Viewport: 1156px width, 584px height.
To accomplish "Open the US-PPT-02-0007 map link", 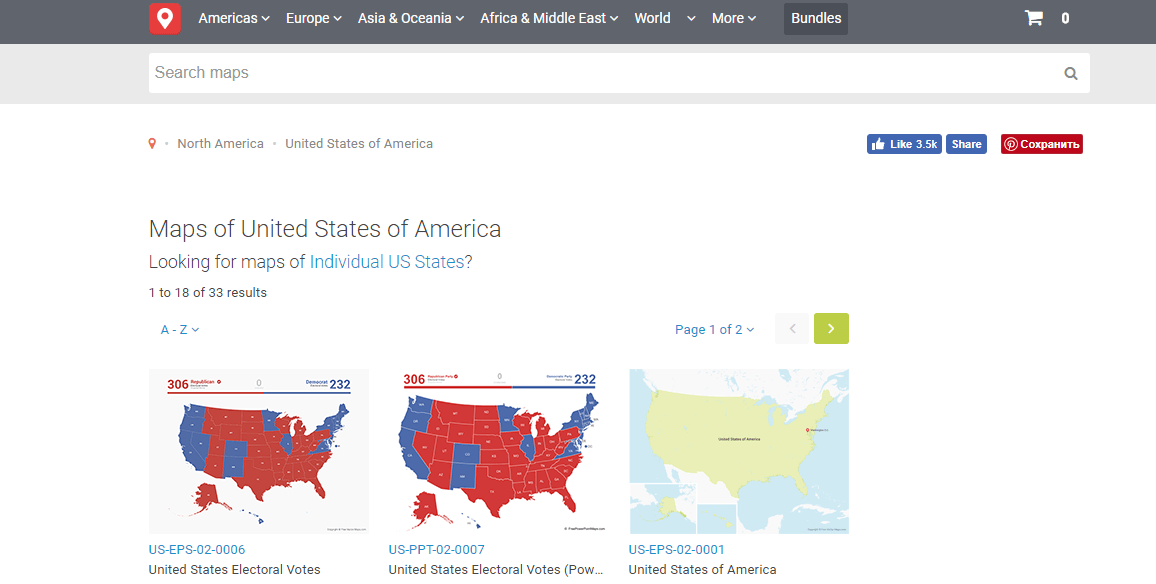I will (x=436, y=549).
